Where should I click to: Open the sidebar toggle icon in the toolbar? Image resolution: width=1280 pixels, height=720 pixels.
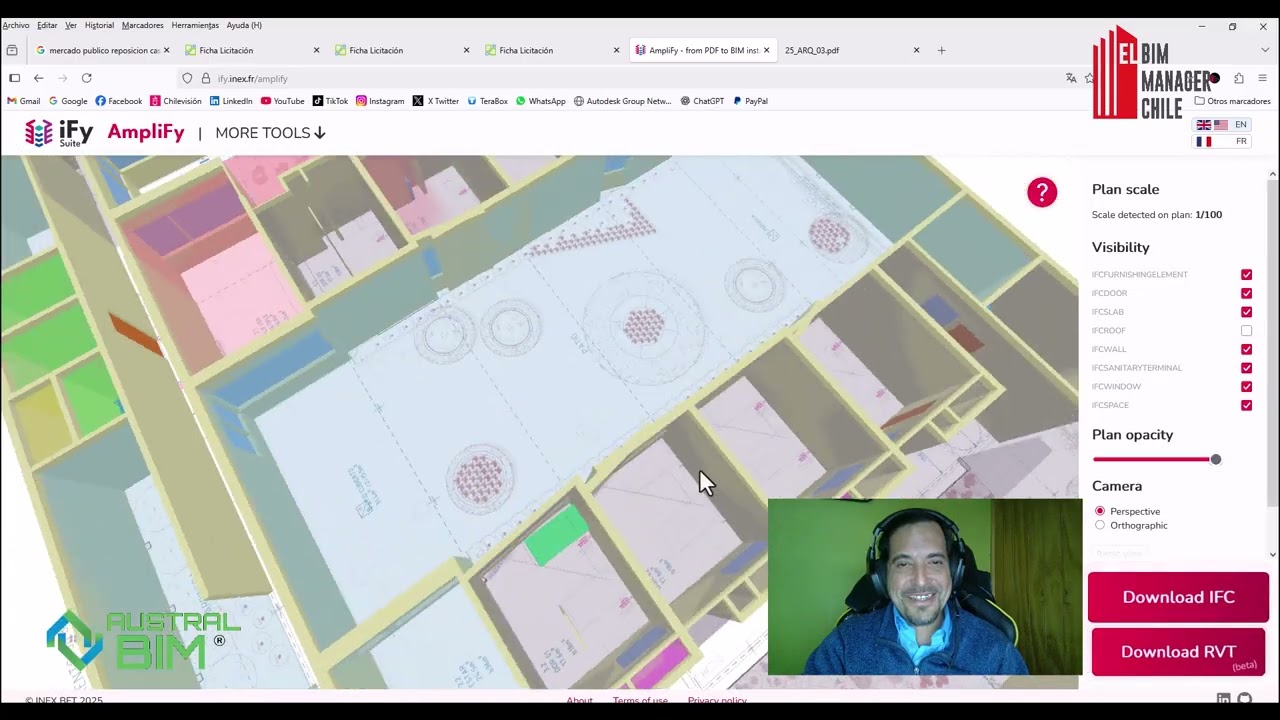click(14, 78)
